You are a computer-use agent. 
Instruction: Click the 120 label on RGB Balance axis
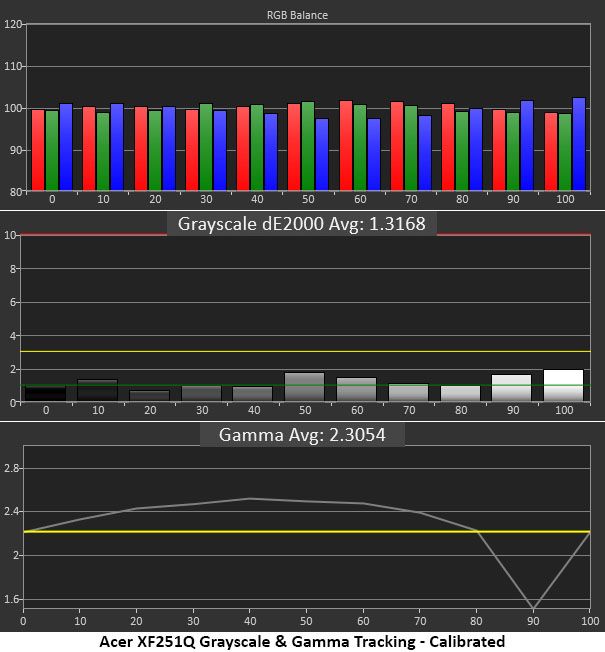[13, 24]
